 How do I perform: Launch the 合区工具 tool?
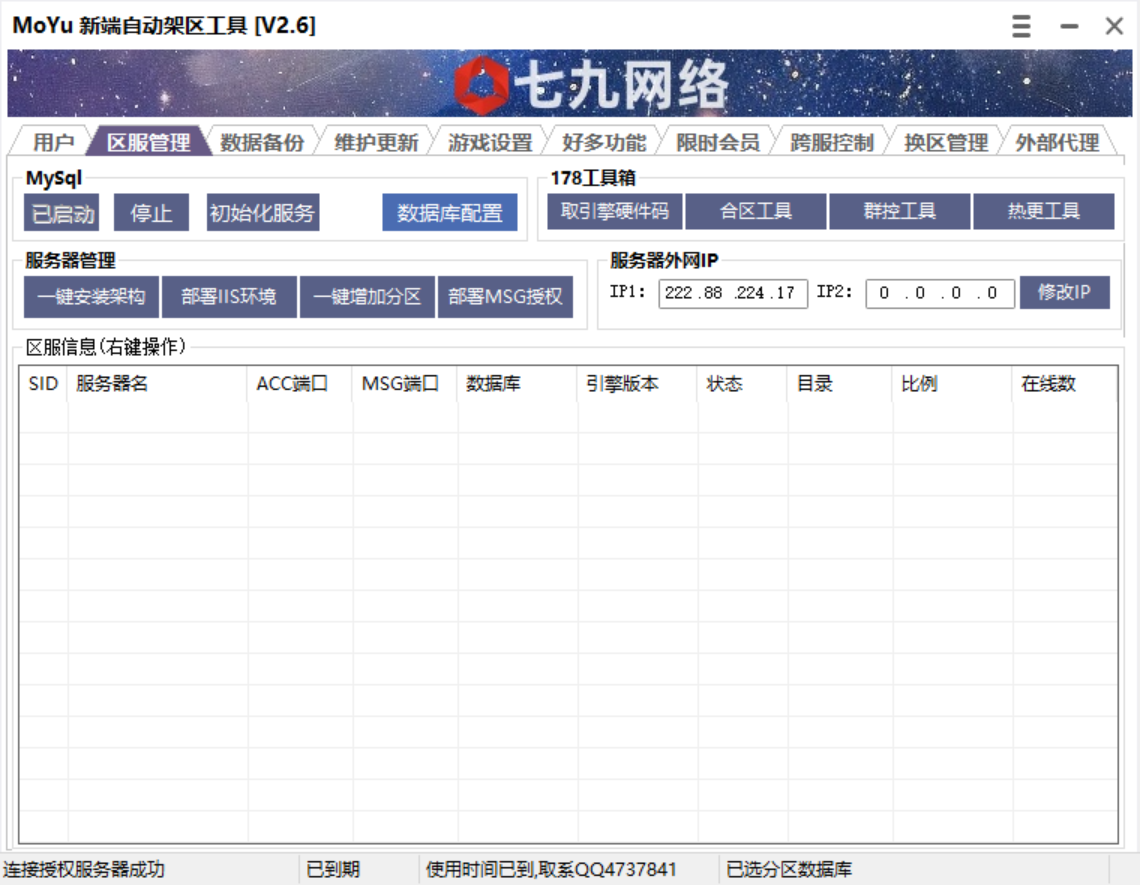pos(756,211)
